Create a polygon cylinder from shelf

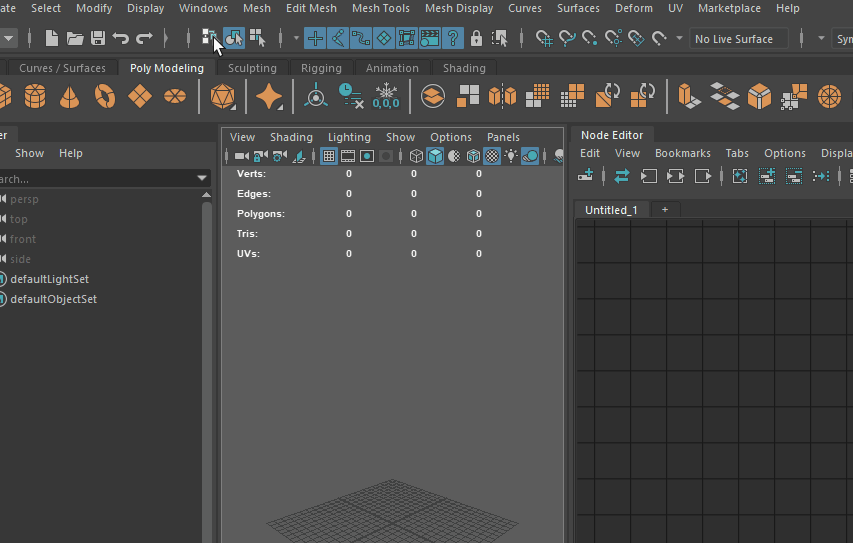[x=35, y=97]
